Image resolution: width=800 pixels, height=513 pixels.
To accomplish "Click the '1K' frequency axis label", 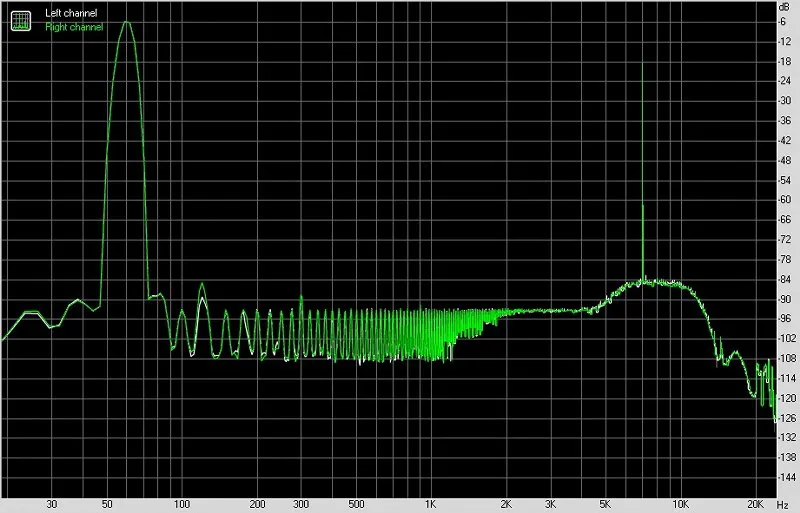I will pyautogui.click(x=430, y=505).
